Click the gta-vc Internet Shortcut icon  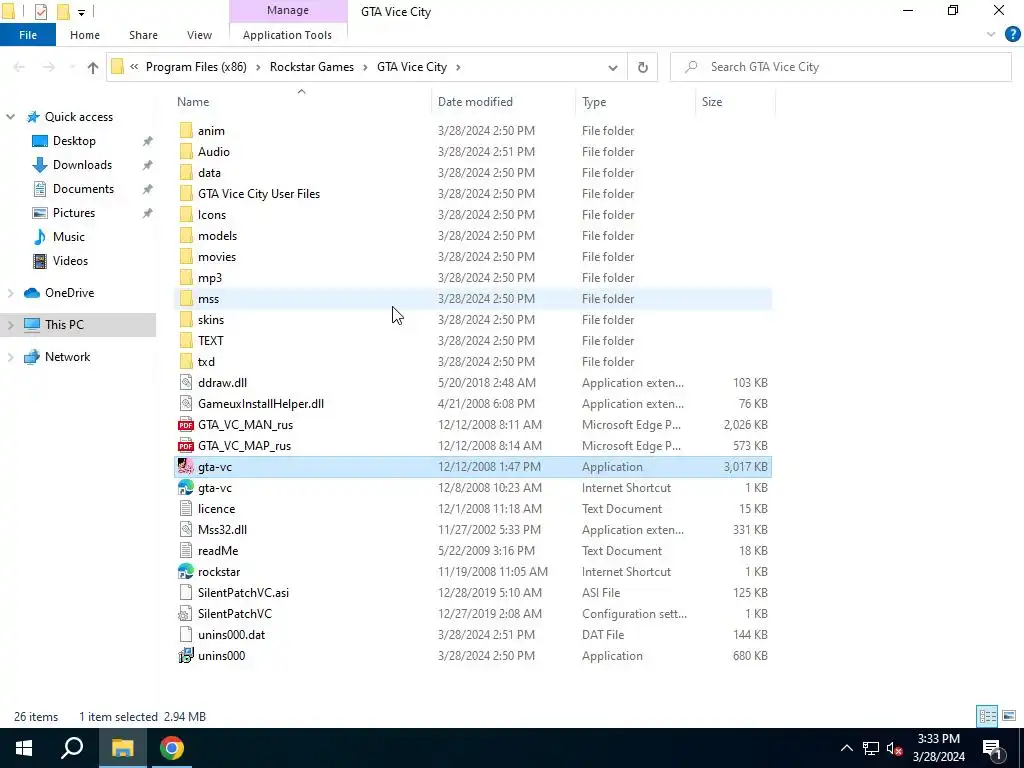click(185, 488)
